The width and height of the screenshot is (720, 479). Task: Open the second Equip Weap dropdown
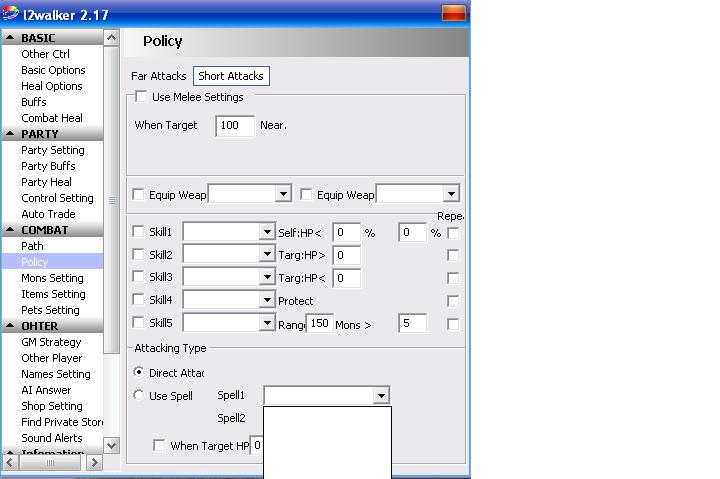[x=451, y=194]
